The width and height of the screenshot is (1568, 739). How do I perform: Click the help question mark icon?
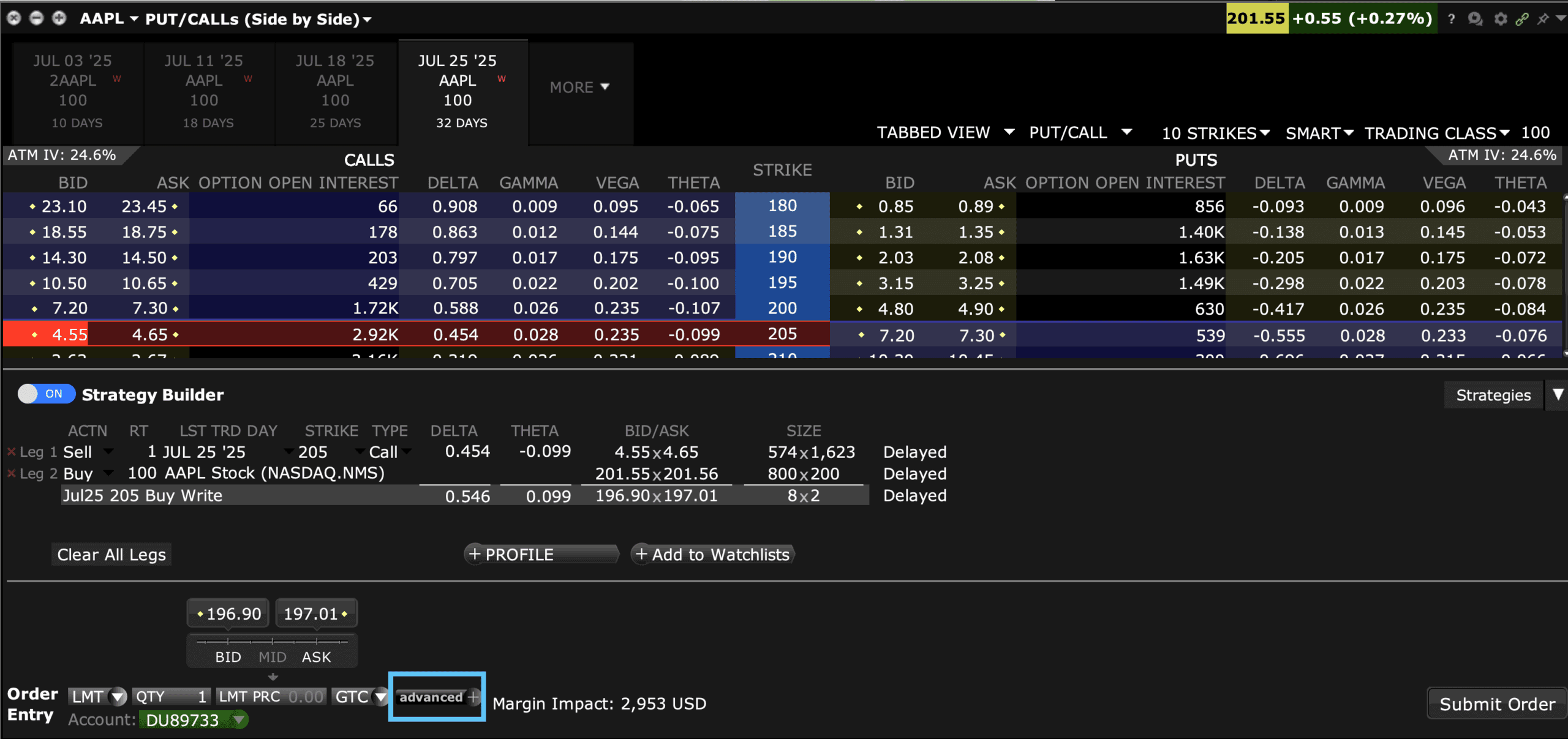1451,19
